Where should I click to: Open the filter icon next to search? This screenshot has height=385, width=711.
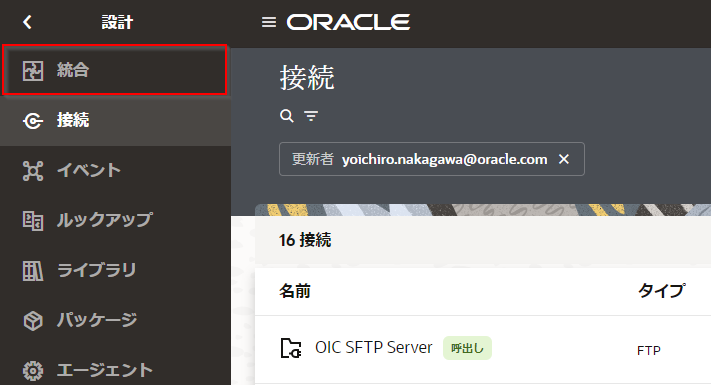(x=311, y=116)
